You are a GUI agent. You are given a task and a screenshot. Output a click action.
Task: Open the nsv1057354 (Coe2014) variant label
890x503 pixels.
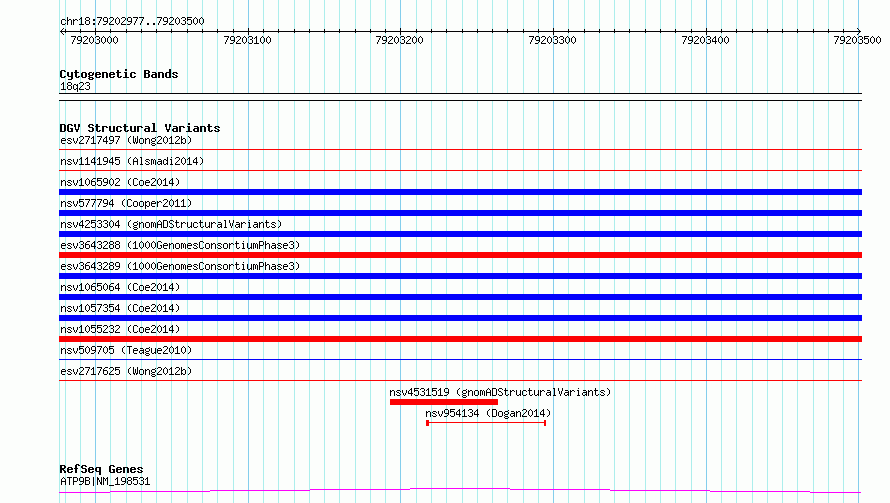coord(120,308)
